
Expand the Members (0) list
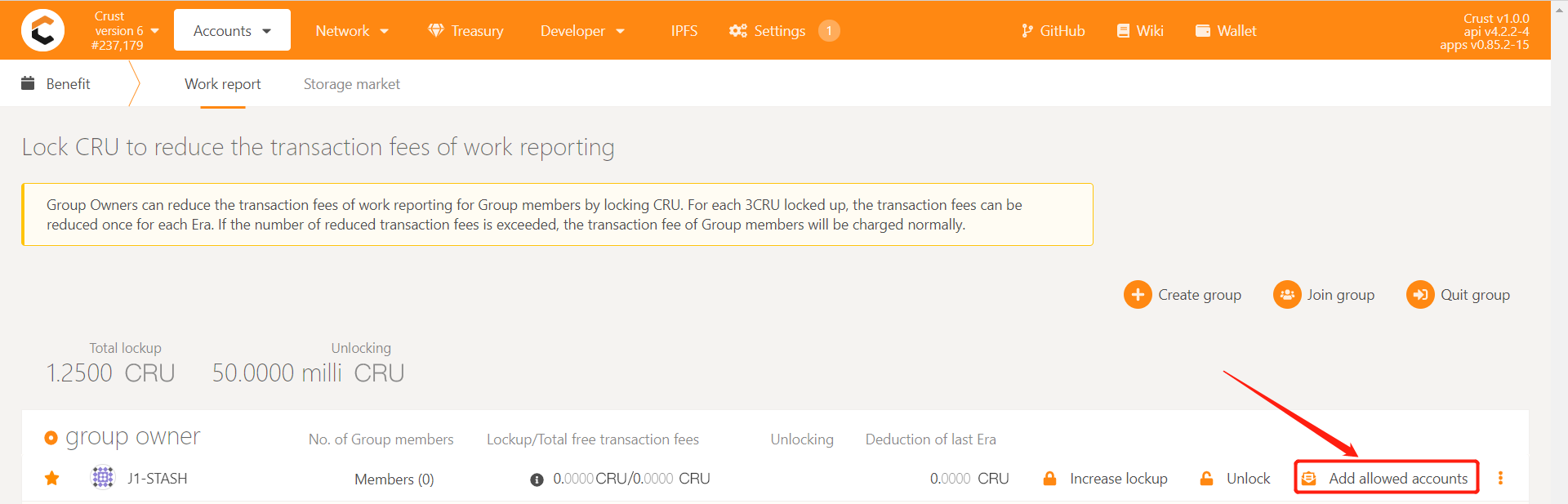click(x=394, y=479)
